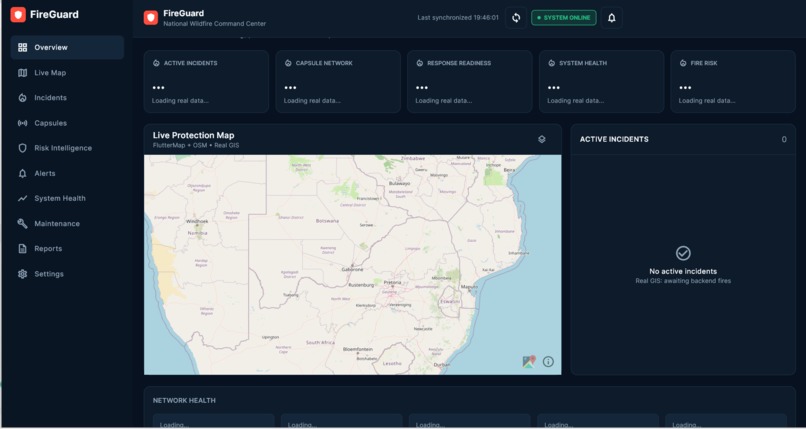This screenshot has height=429, width=806.
Task: Click the Active Incidents card gauge icon
Action: tap(156, 63)
